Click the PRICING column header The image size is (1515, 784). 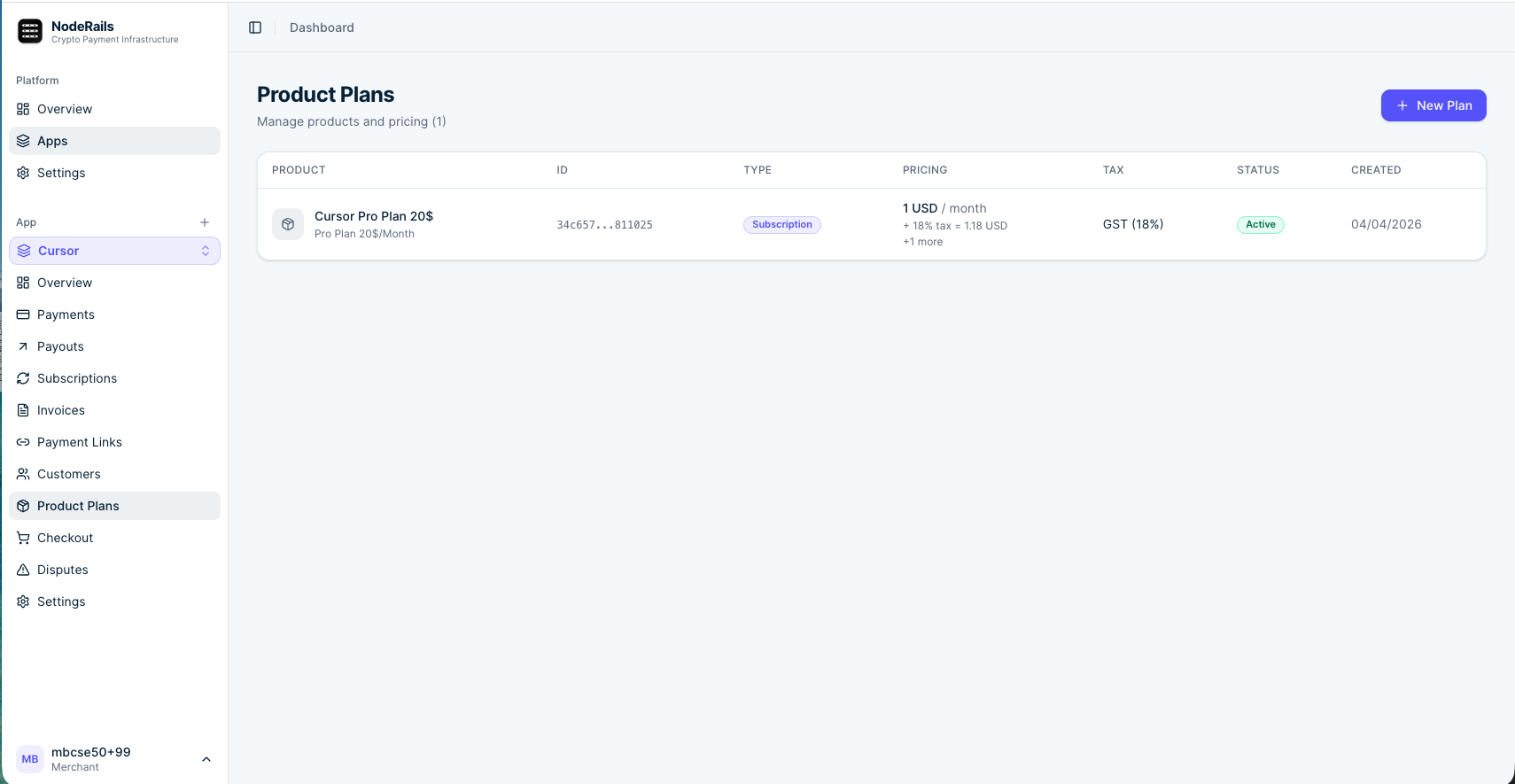(925, 170)
